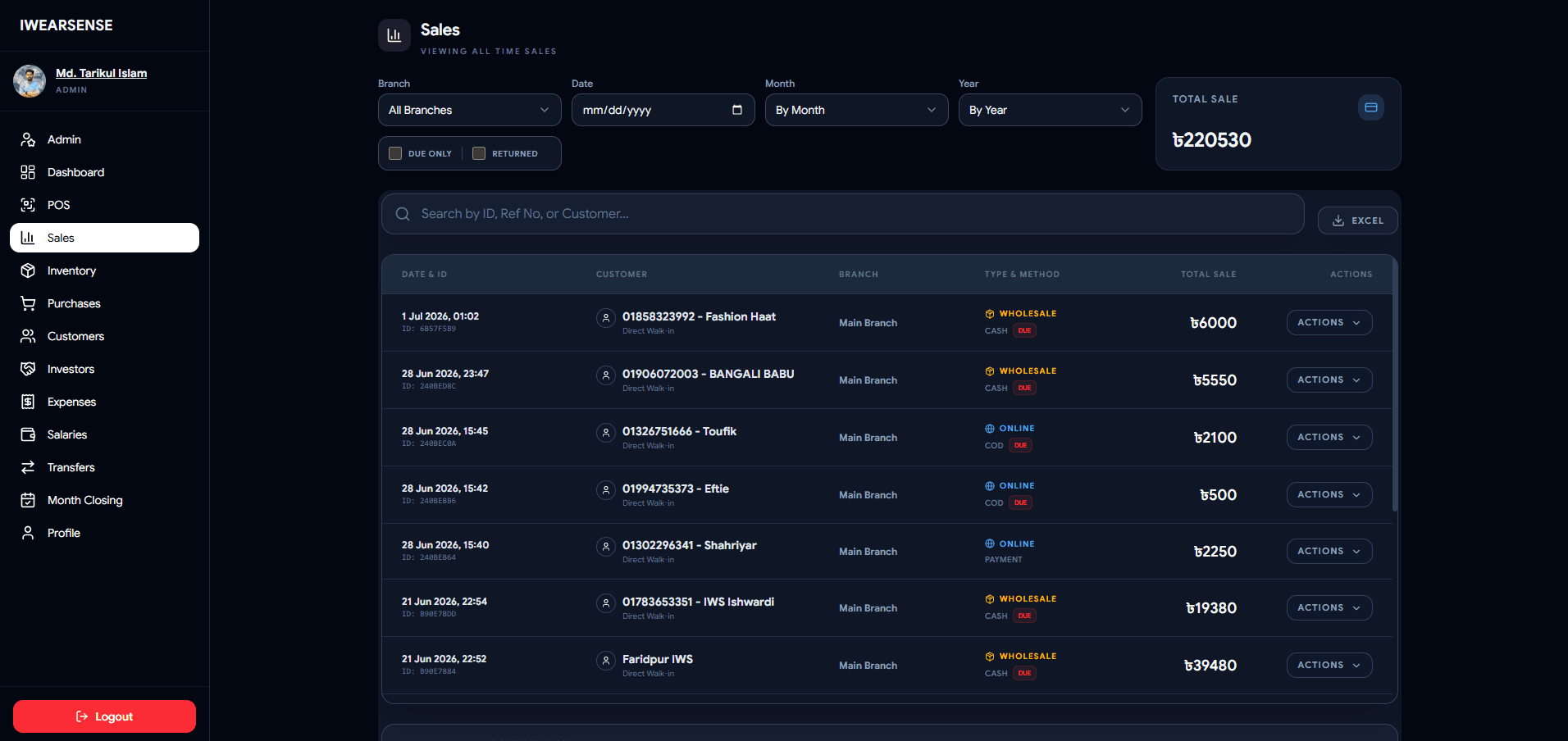Click the calendar icon in Date field

point(737,110)
